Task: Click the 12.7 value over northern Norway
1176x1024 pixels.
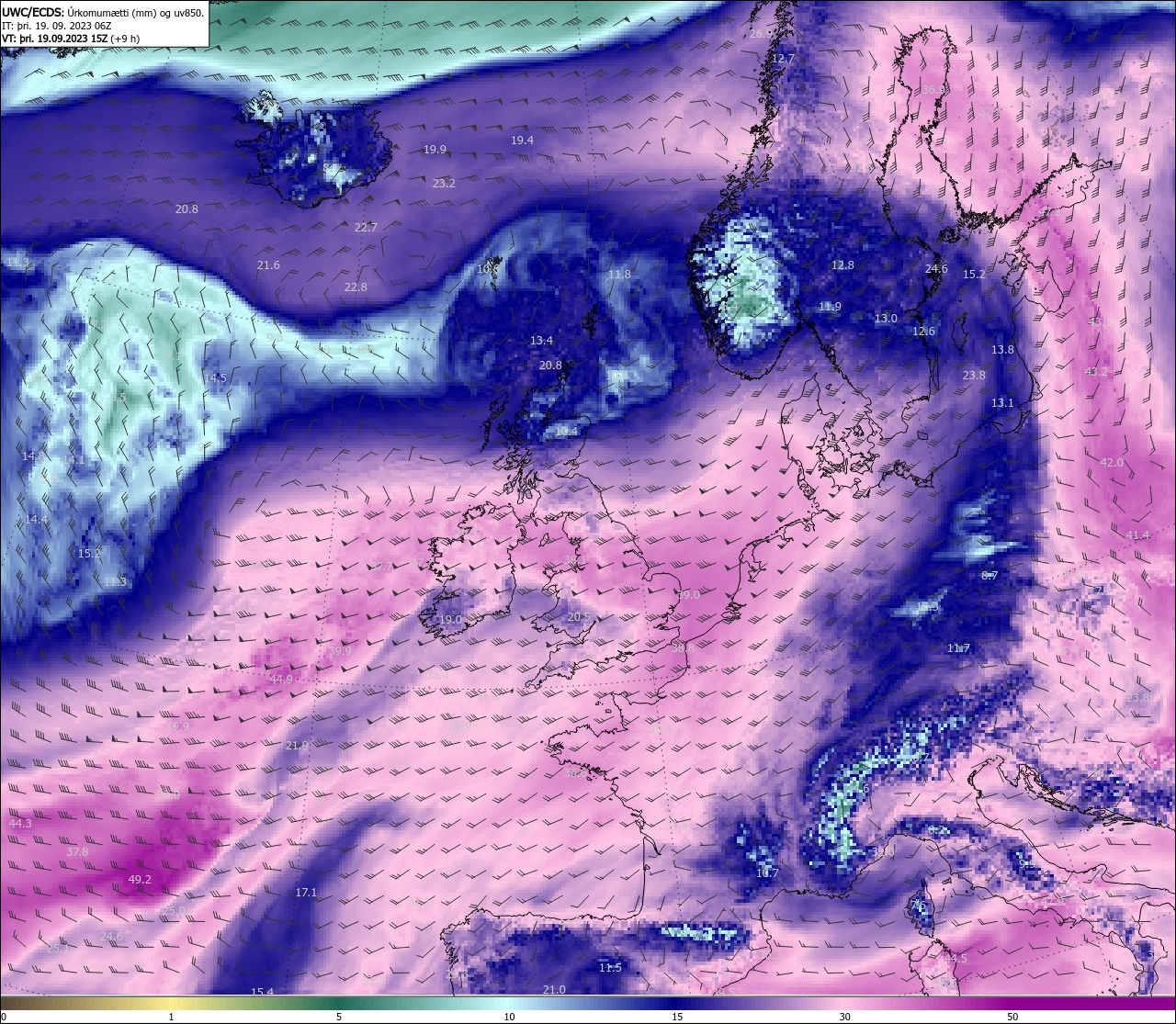Action: (x=783, y=58)
